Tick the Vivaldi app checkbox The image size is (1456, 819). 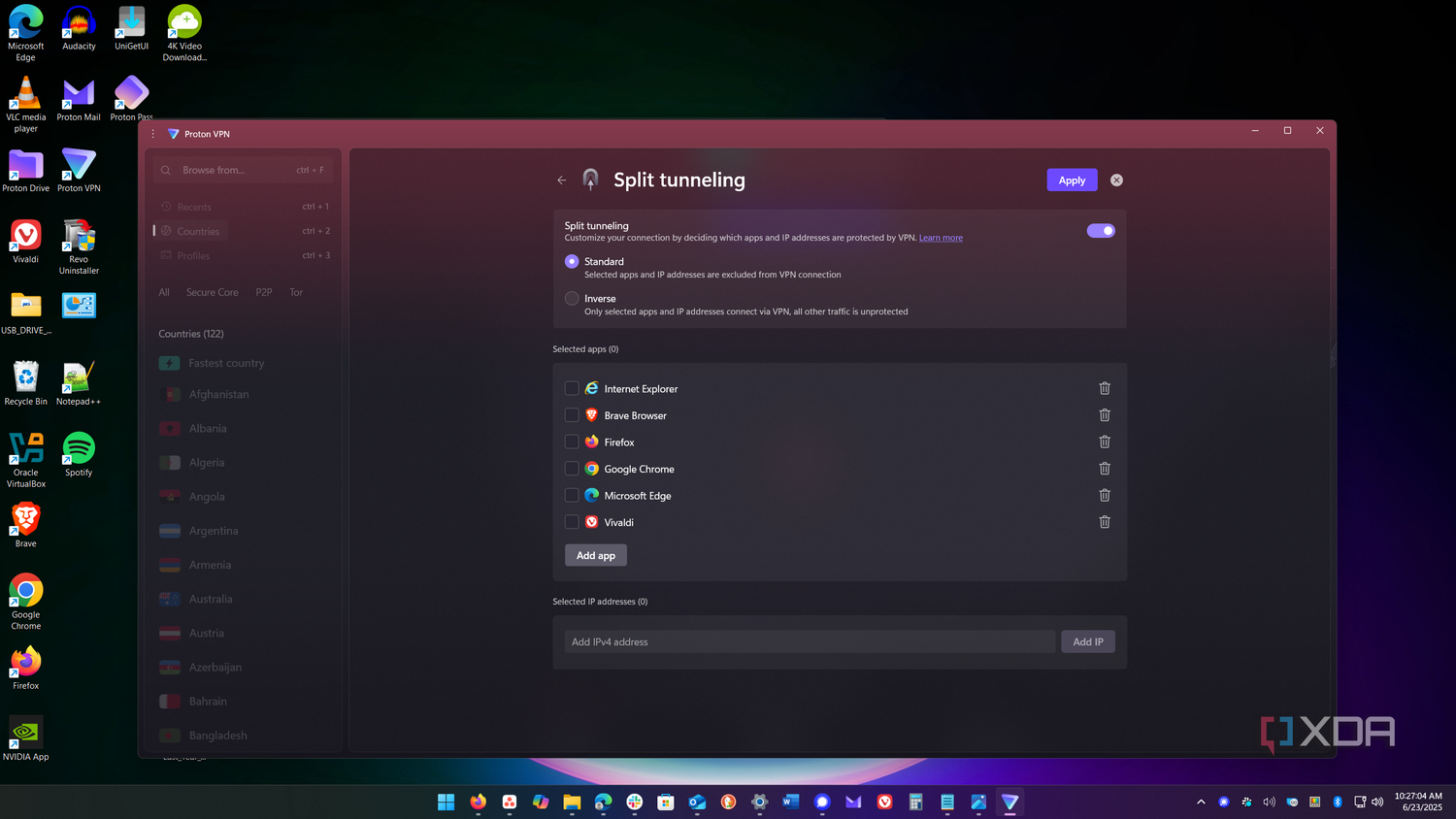coord(572,522)
